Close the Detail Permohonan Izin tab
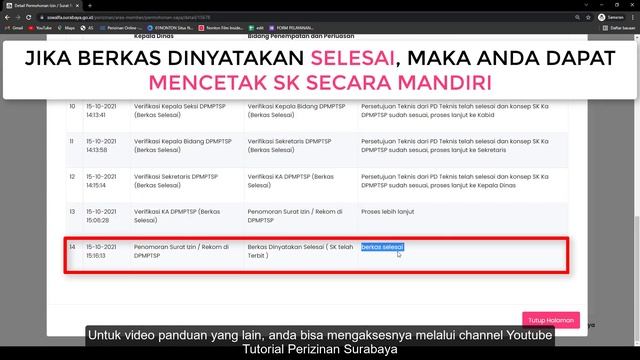 tap(77, 6)
